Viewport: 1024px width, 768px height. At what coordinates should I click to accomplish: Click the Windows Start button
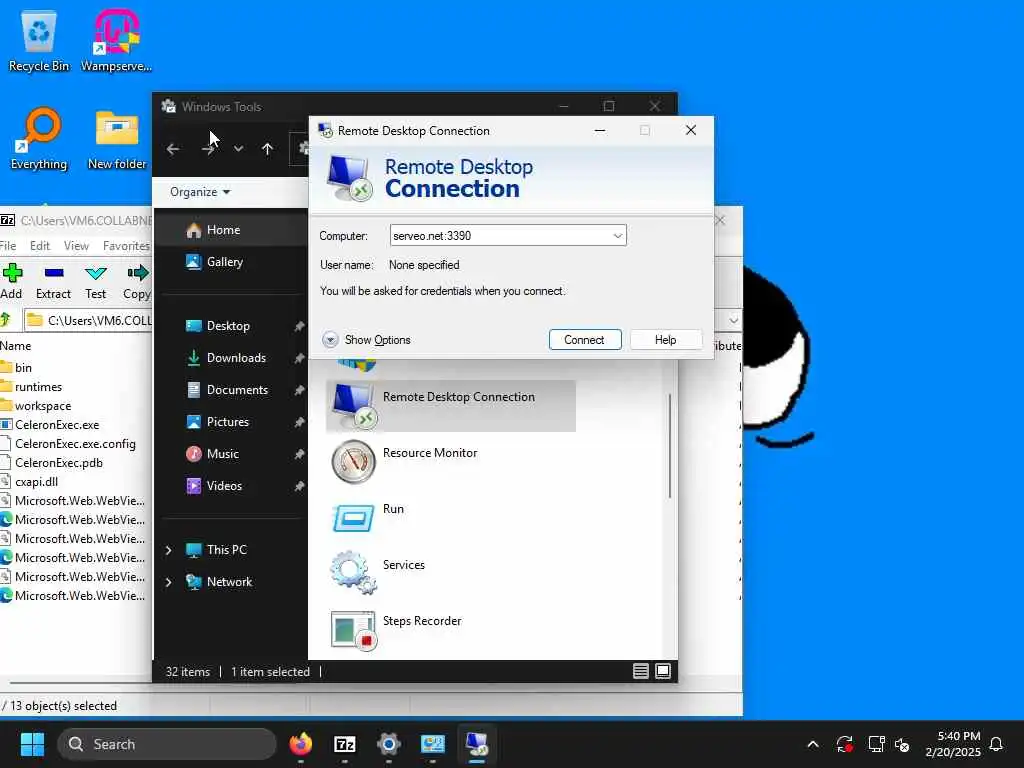point(32,744)
